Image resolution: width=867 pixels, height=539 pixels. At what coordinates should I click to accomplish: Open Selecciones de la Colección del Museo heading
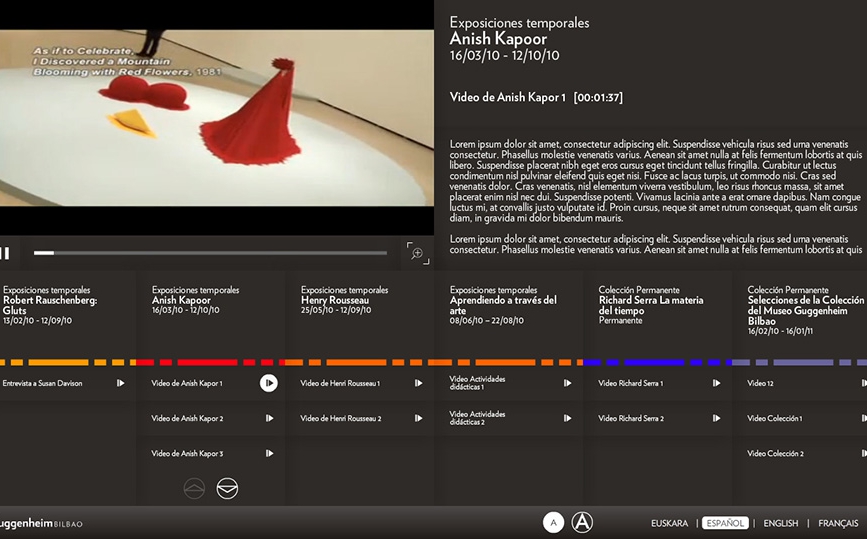[x=806, y=310]
